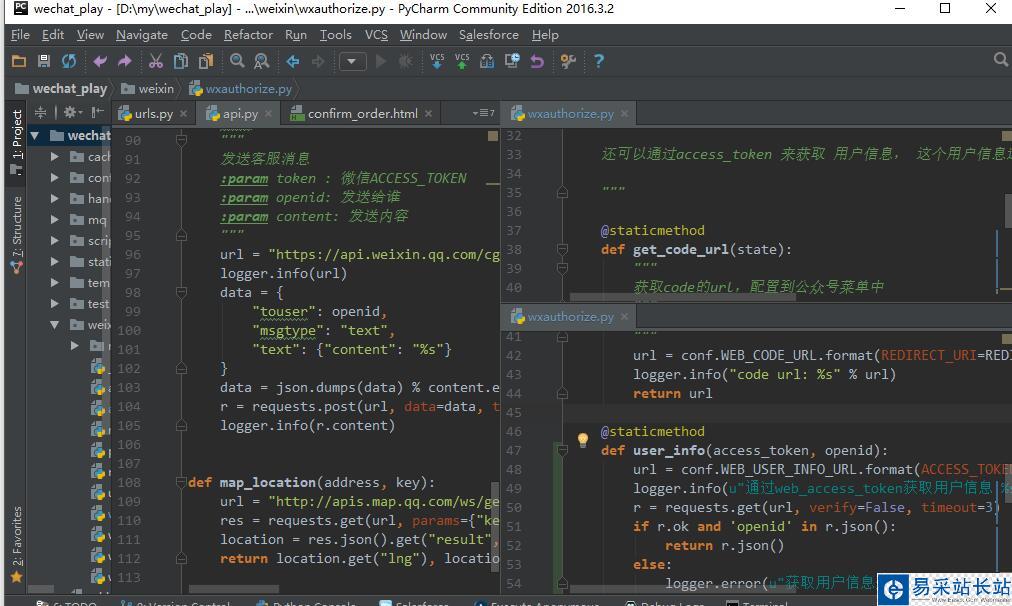Open the Refactor menu
The image size is (1012, 606).
pyautogui.click(x=247, y=34)
